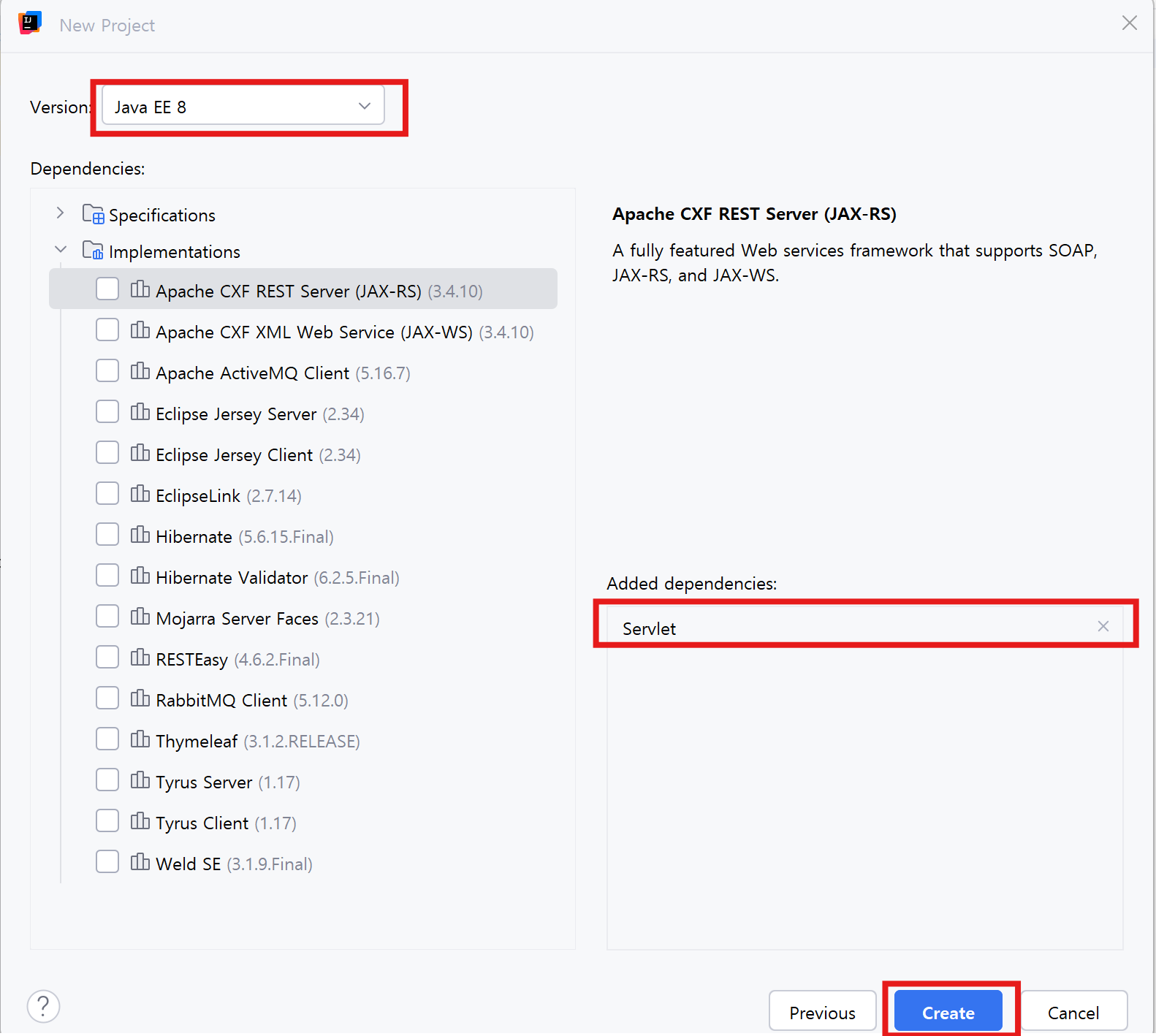Viewport: 1156px width, 1036px height.
Task: Click the Specifications folder icon
Action: coord(93,214)
